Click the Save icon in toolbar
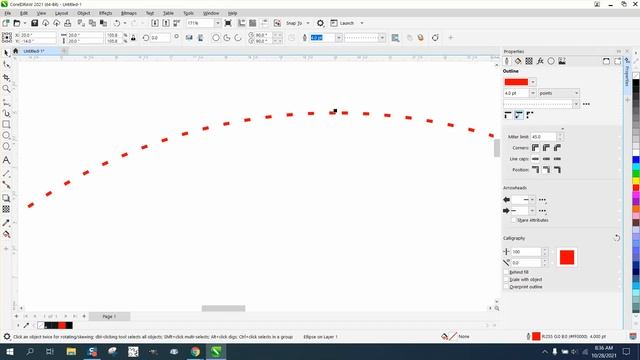The height and width of the screenshot is (360, 640). coord(35,23)
